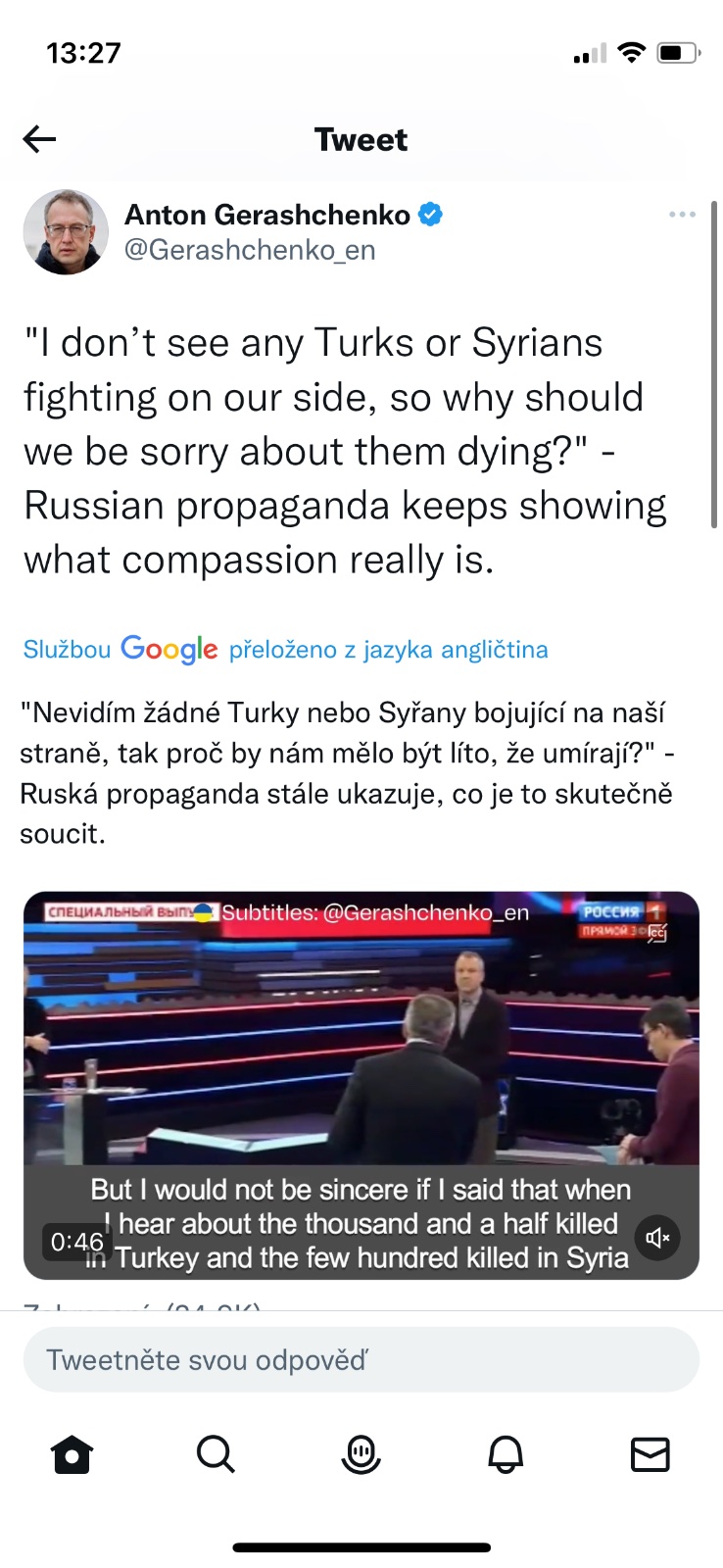
Task: Tap the blue verified badge
Action: (430, 214)
